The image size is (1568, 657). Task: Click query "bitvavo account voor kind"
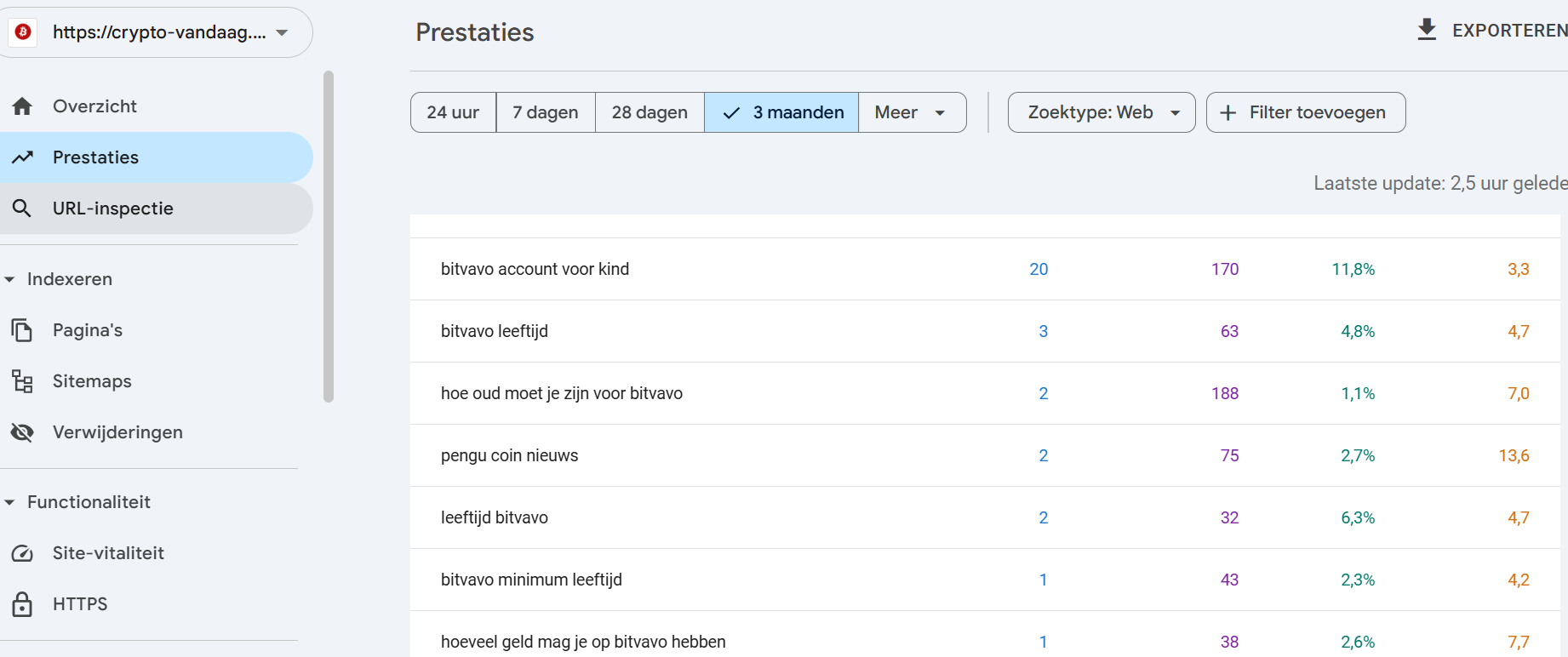(x=535, y=269)
